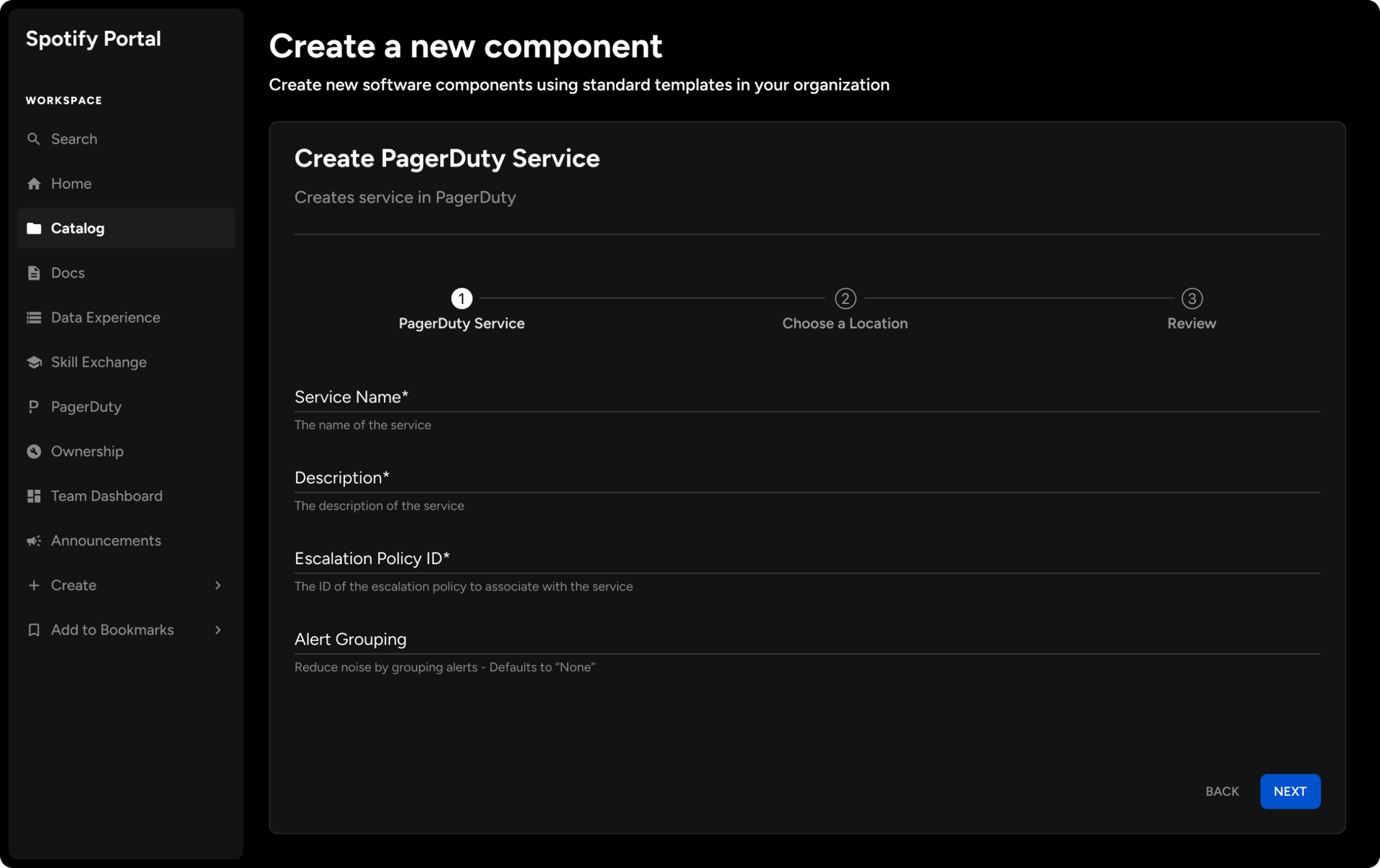This screenshot has height=868, width=1380.
Task: Click Spotify Portal at the top left
Action: tap(93, 38)
